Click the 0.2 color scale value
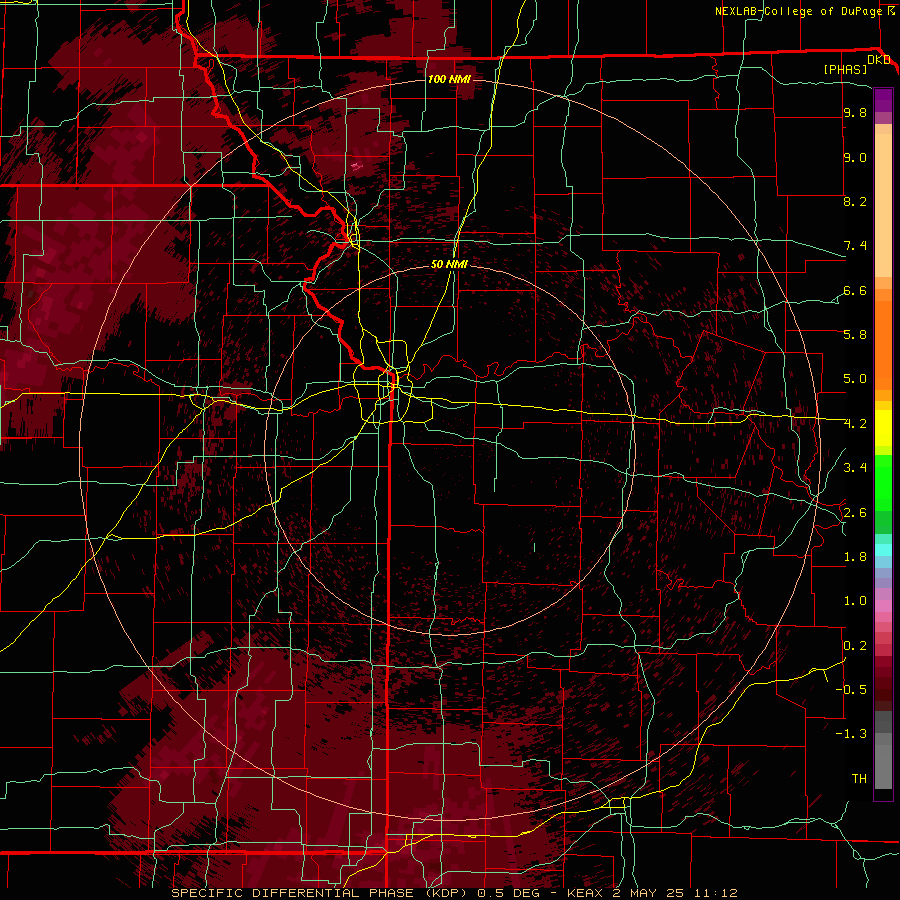The height and width of the screenshot is (900, 900). pos(855,645)
